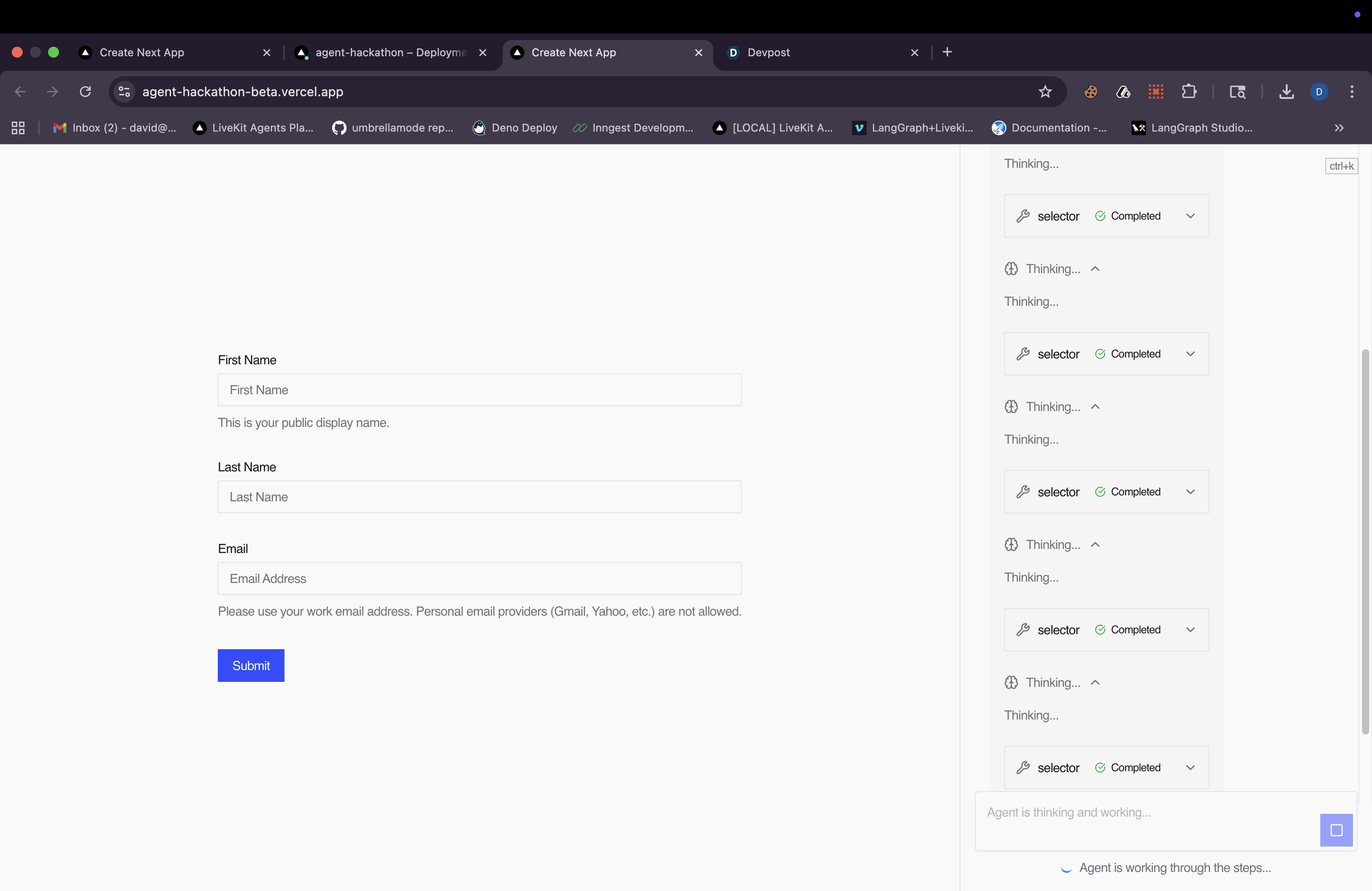The width and height of the screenshot is (1372, 891).
Task: Bookmark page with the star icon
Action: (x=1044, y=92)
